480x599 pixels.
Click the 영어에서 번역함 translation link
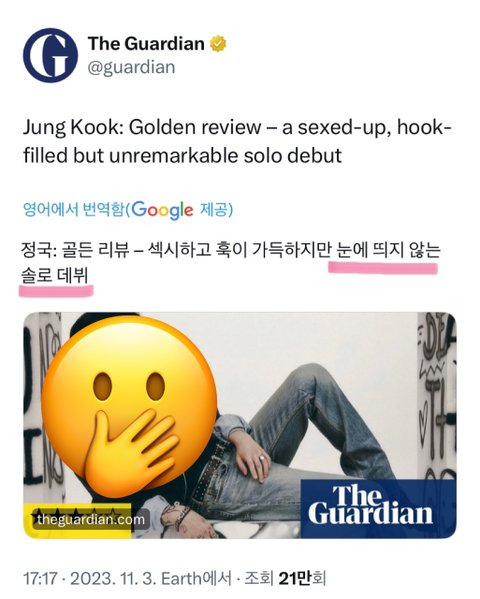pos(74,210)
